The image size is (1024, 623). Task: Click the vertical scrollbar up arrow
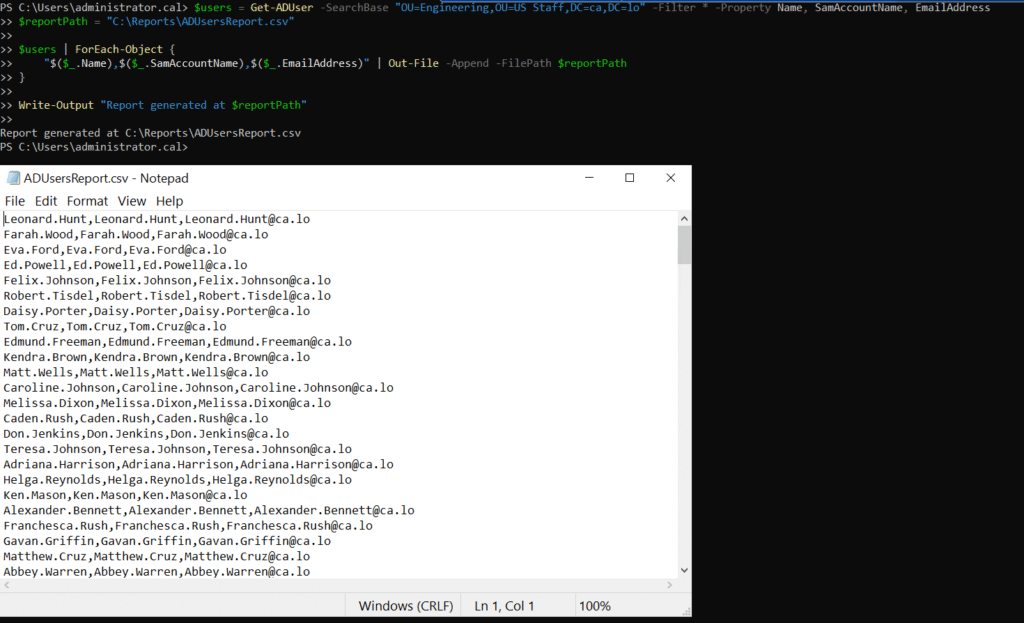(x=684, y=219)
